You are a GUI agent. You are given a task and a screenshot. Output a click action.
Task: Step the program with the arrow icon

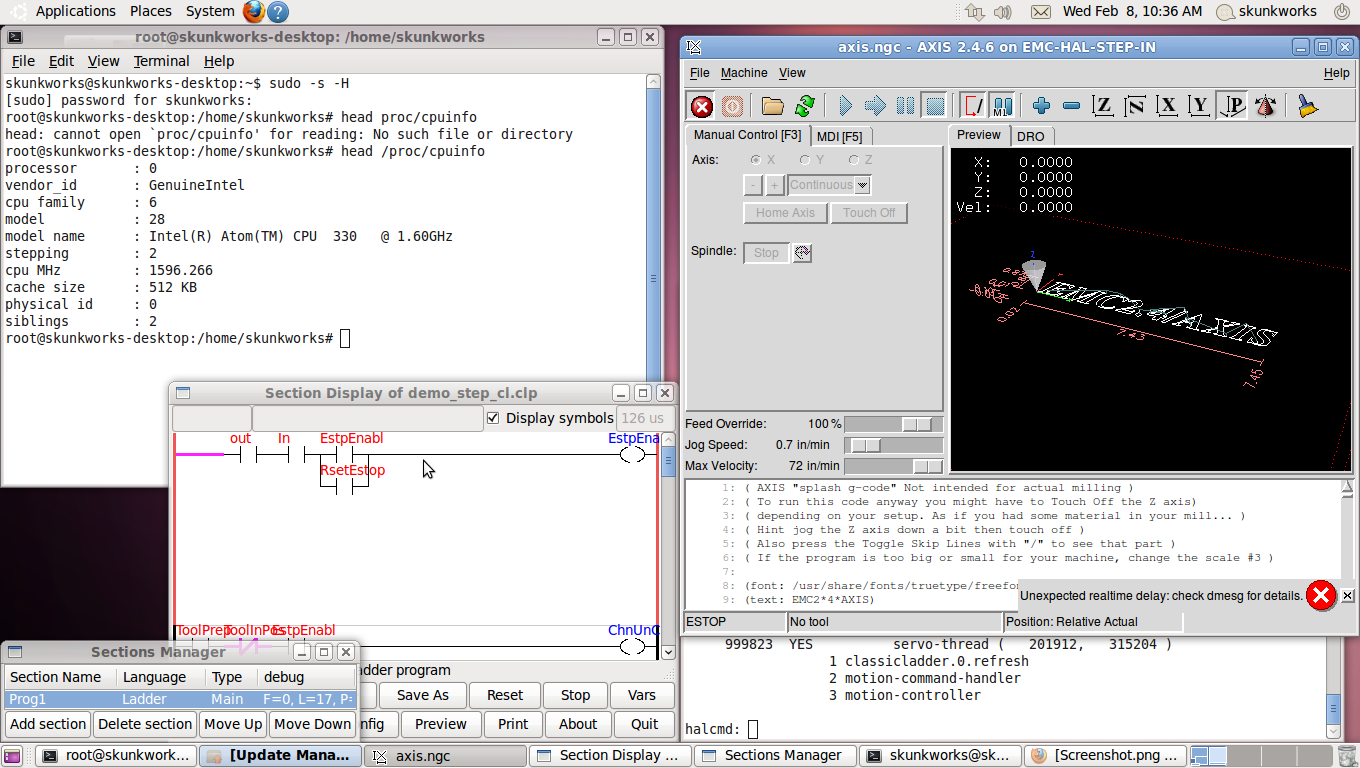(x=875, y=106)
